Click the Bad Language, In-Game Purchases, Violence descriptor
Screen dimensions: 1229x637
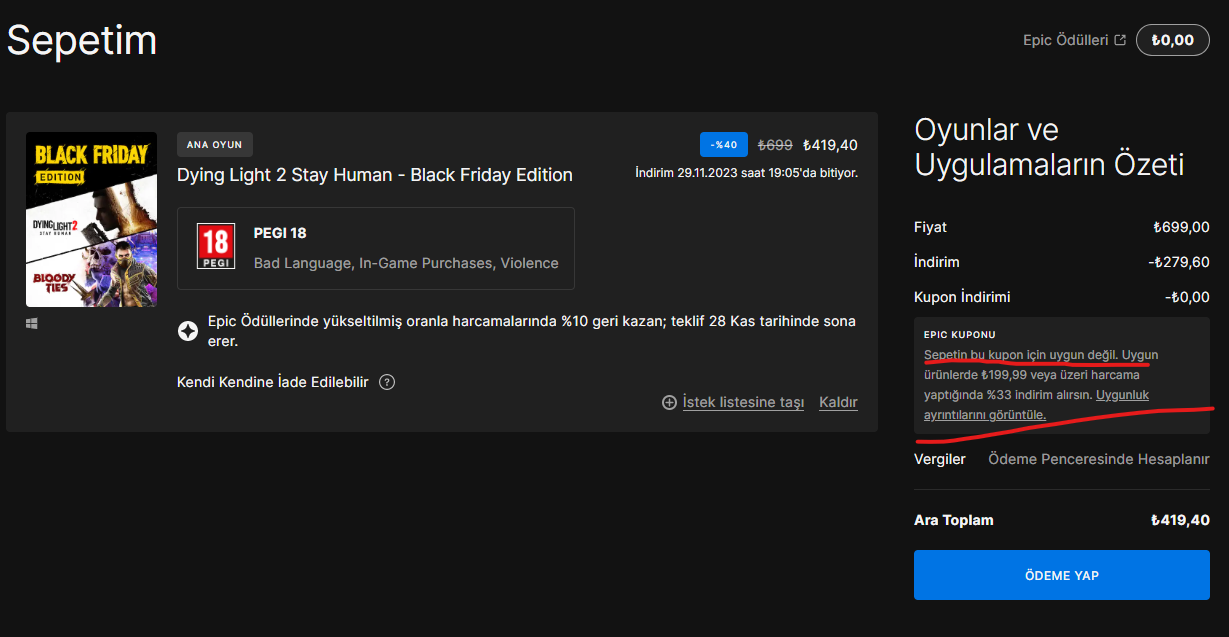pyautogui.click(x=406, y=263)
